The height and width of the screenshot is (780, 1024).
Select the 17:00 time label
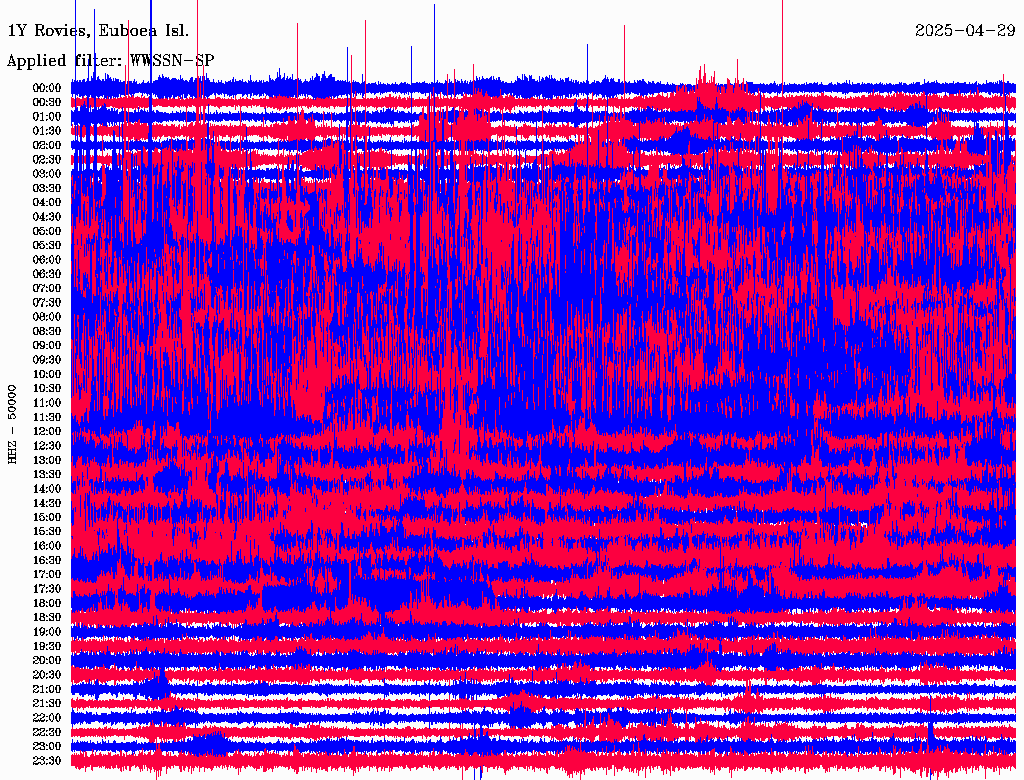[x=48, y=574]
